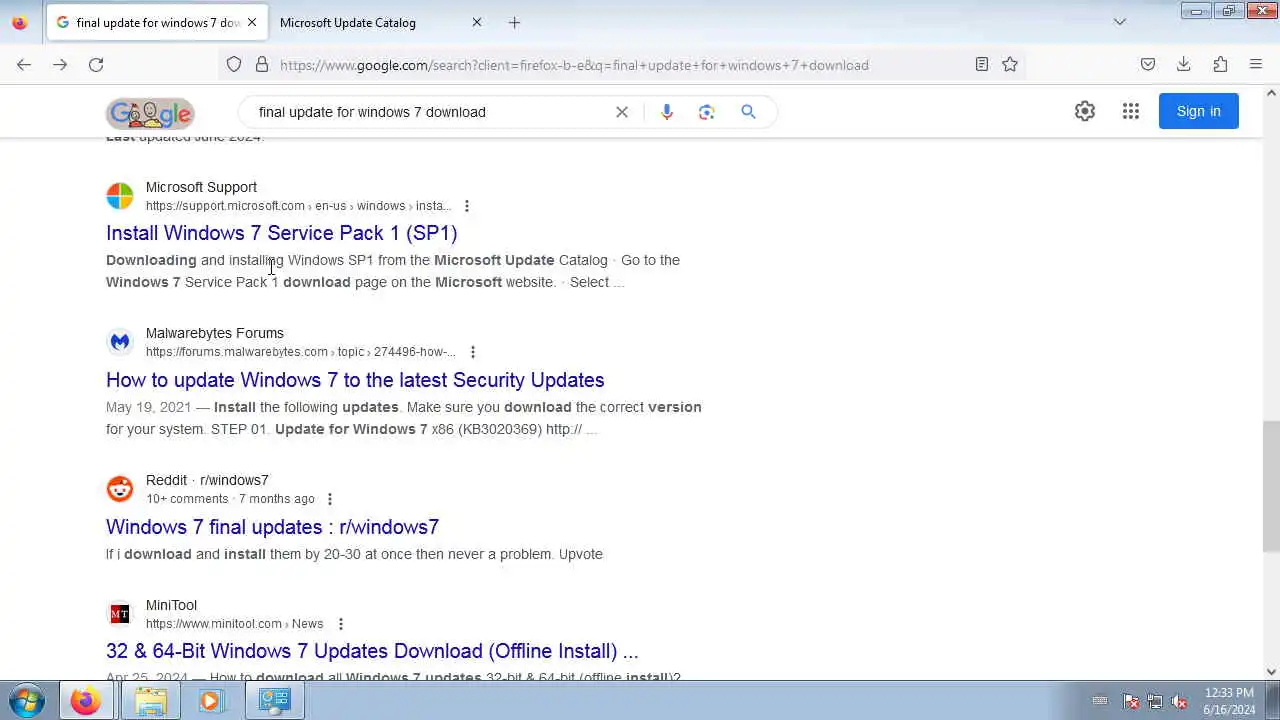The height and width of the screenshot is (720, 1280).
Task: Open More options for Reddit result
Action: pos(329,499)
